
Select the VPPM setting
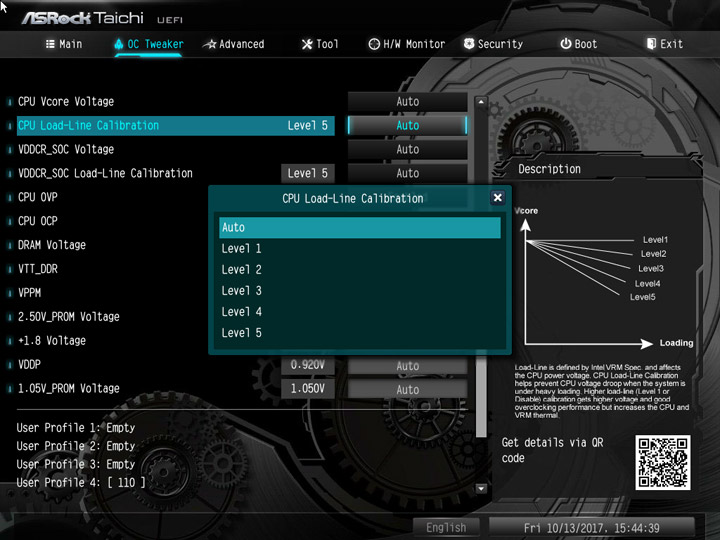click(29, 292)
